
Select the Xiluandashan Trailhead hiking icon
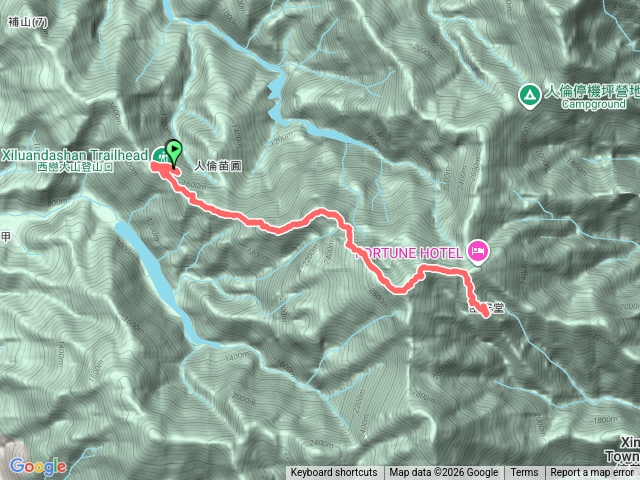[x=158, y=156]
